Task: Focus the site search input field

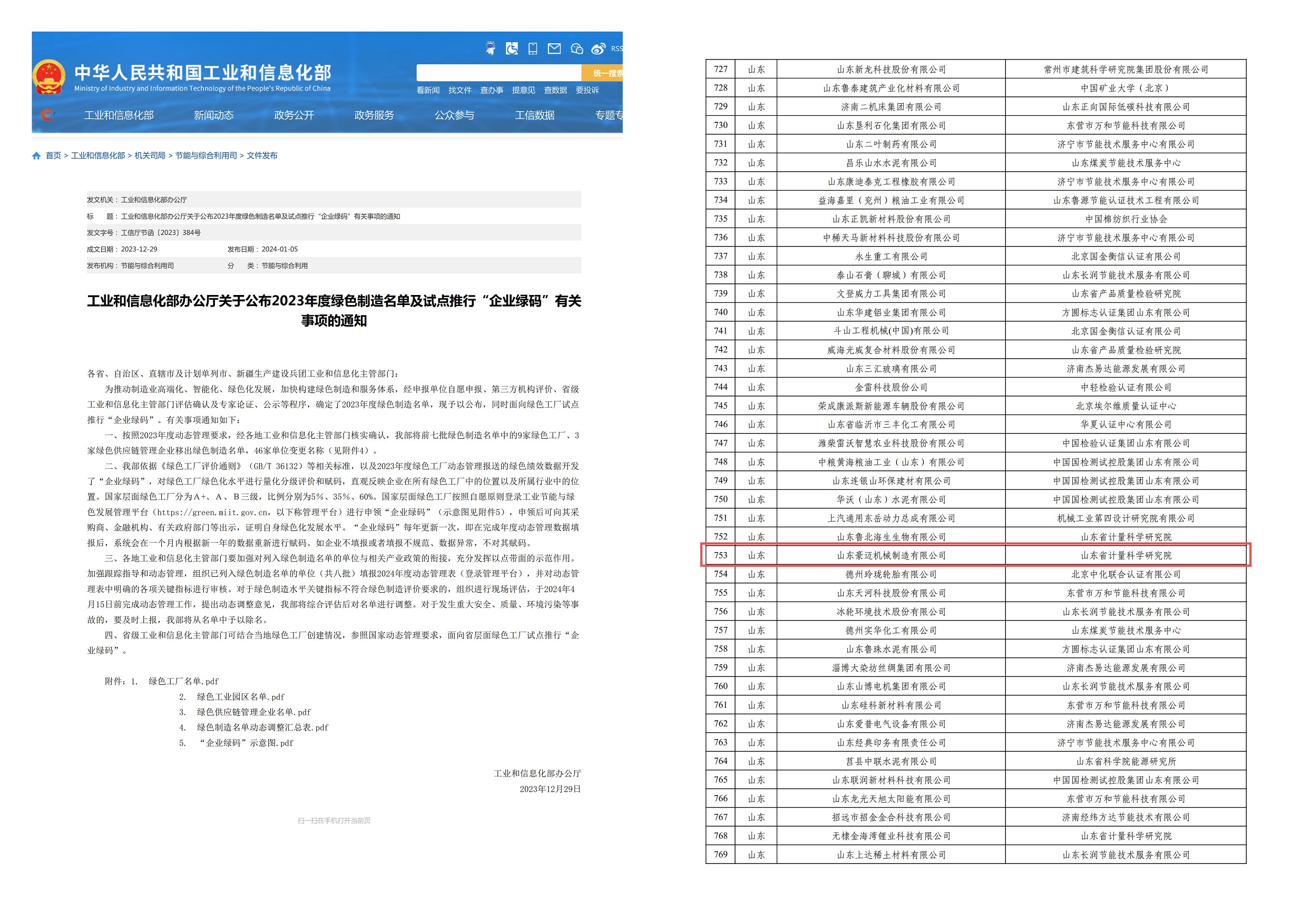Action: coord(498,73)
